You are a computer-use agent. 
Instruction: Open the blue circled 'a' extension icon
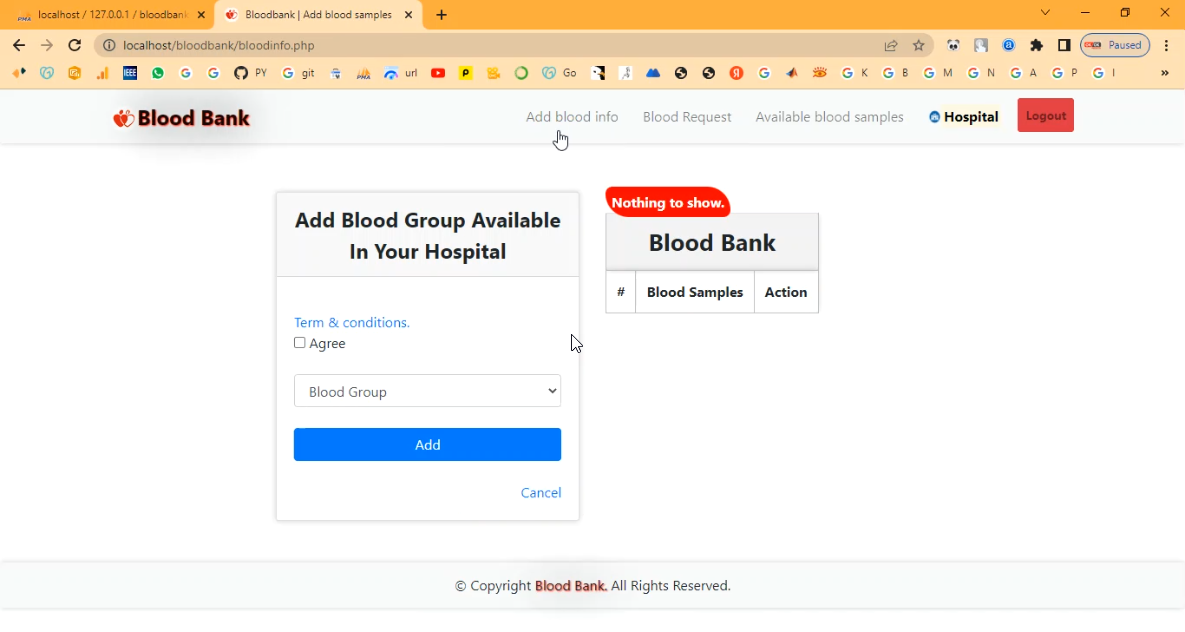click(1008, 45)
